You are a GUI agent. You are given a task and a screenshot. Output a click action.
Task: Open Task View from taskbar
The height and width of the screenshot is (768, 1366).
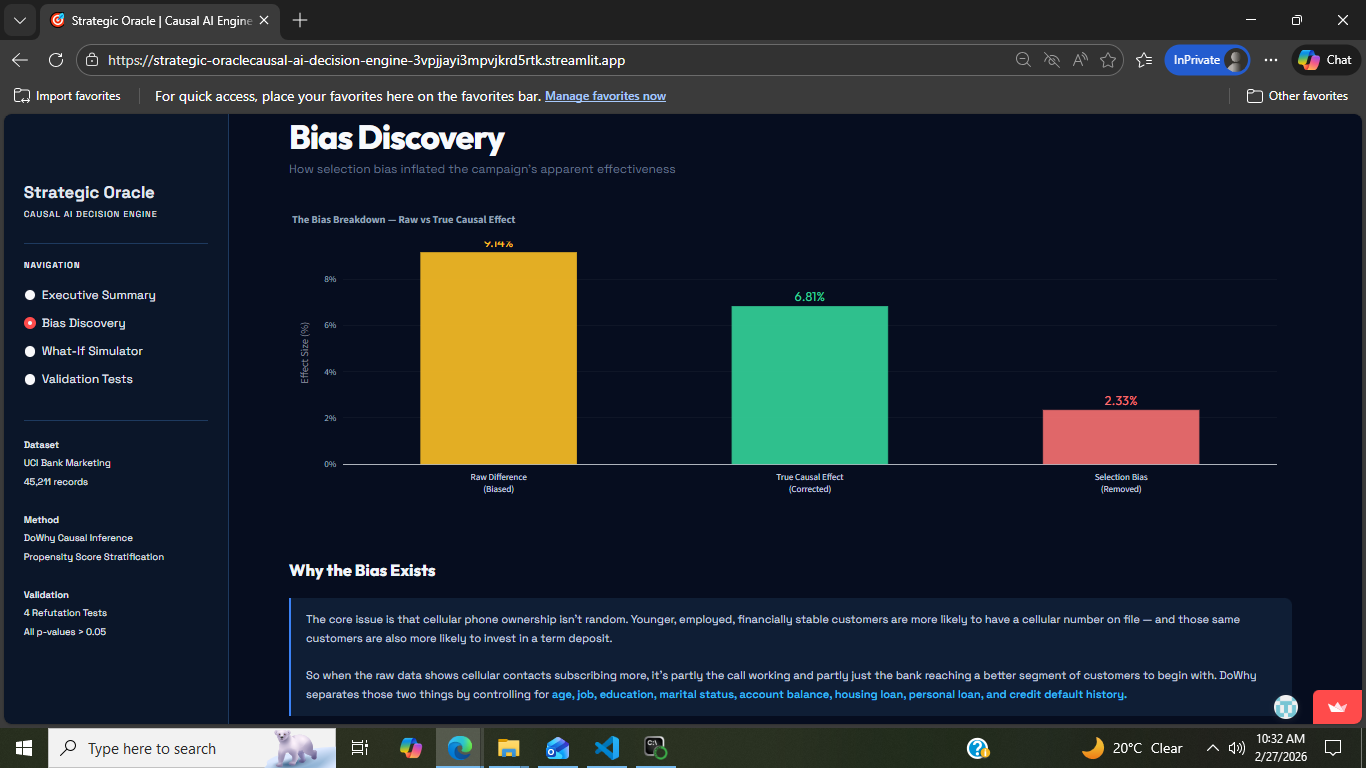tap(360, 748)
